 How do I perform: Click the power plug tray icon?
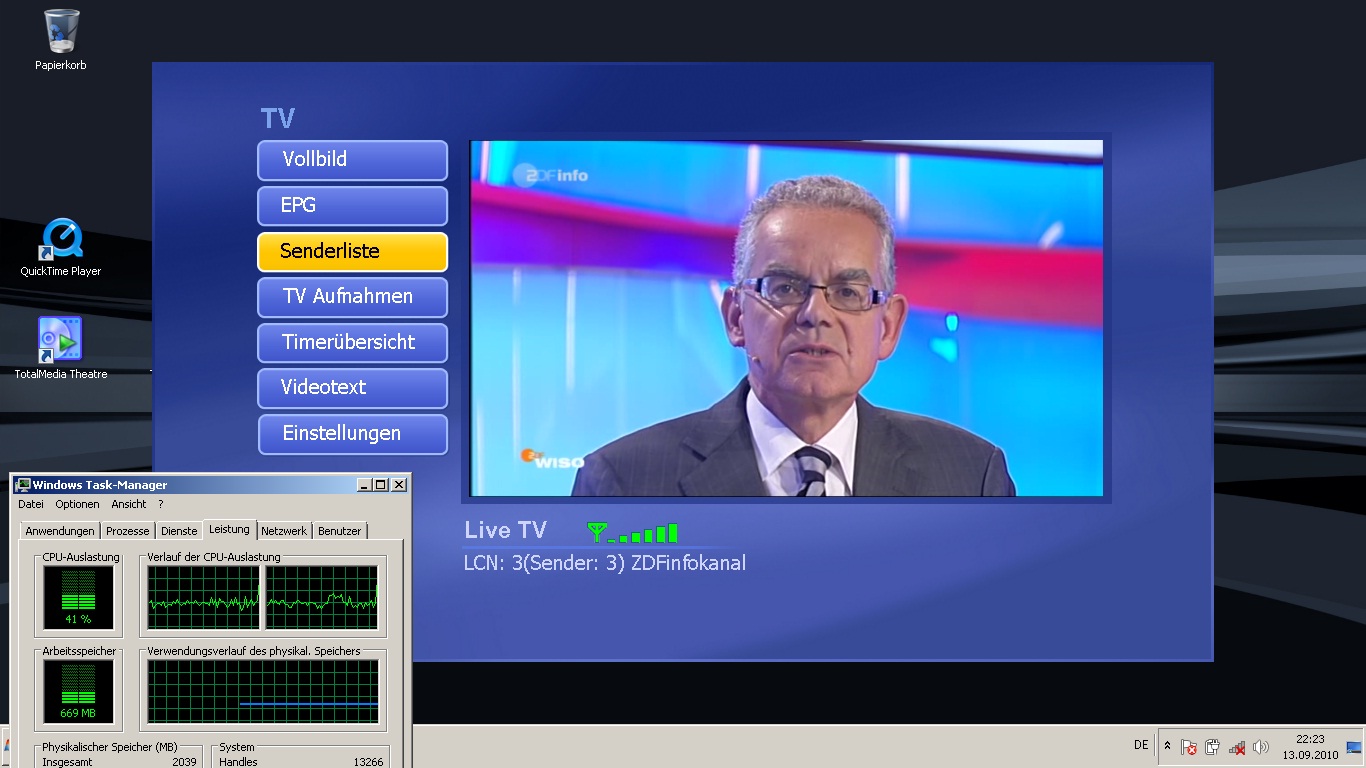(x=1213, y=746)
